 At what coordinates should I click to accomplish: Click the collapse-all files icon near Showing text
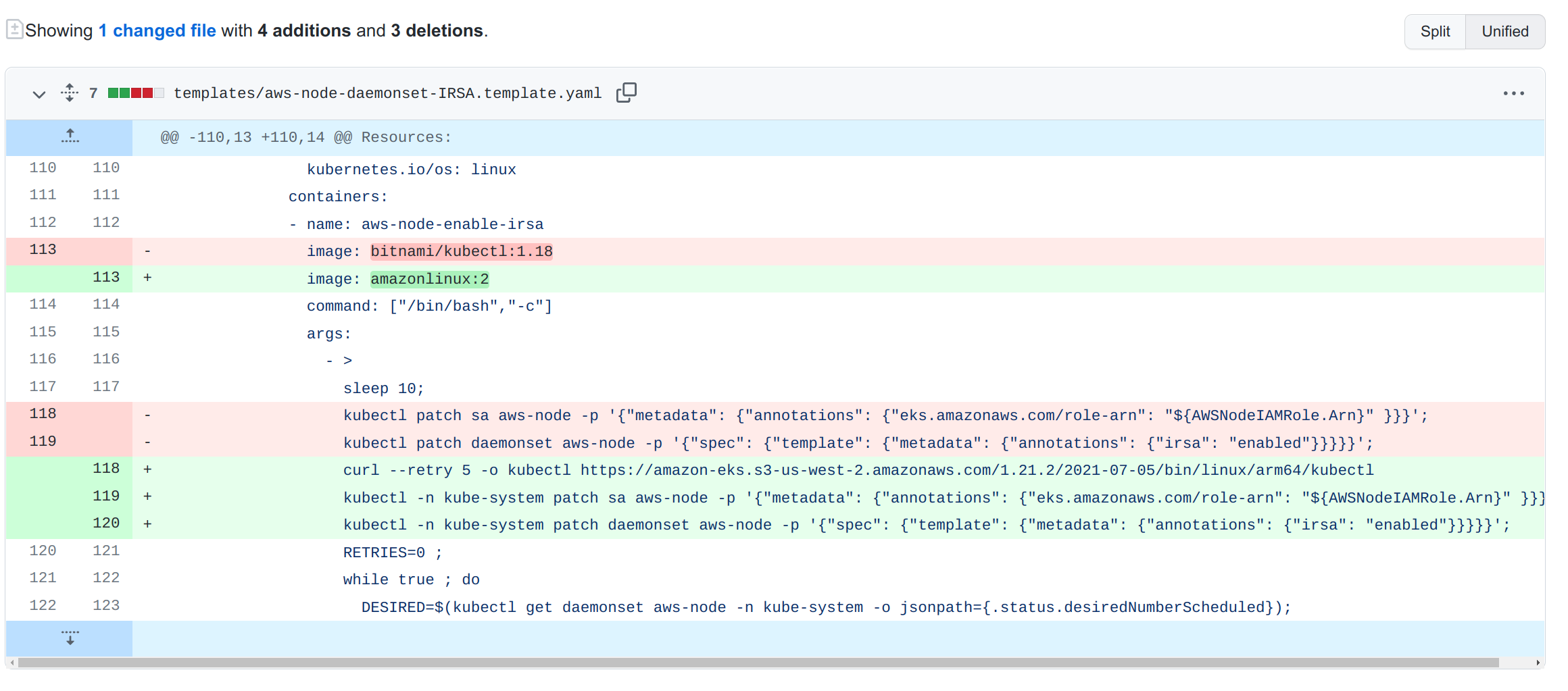click(x=14, y=30)
